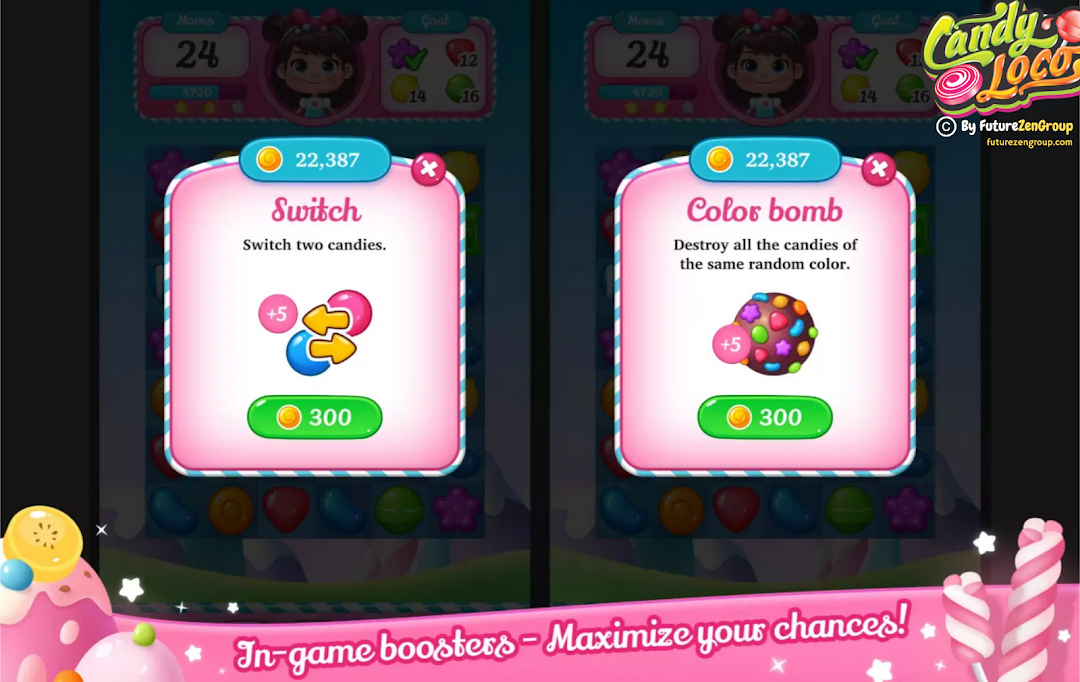Tap the +5 badge on Color bomb
Image resolution: width=1080 pixels, height=682 pixels.
(731, 343)
